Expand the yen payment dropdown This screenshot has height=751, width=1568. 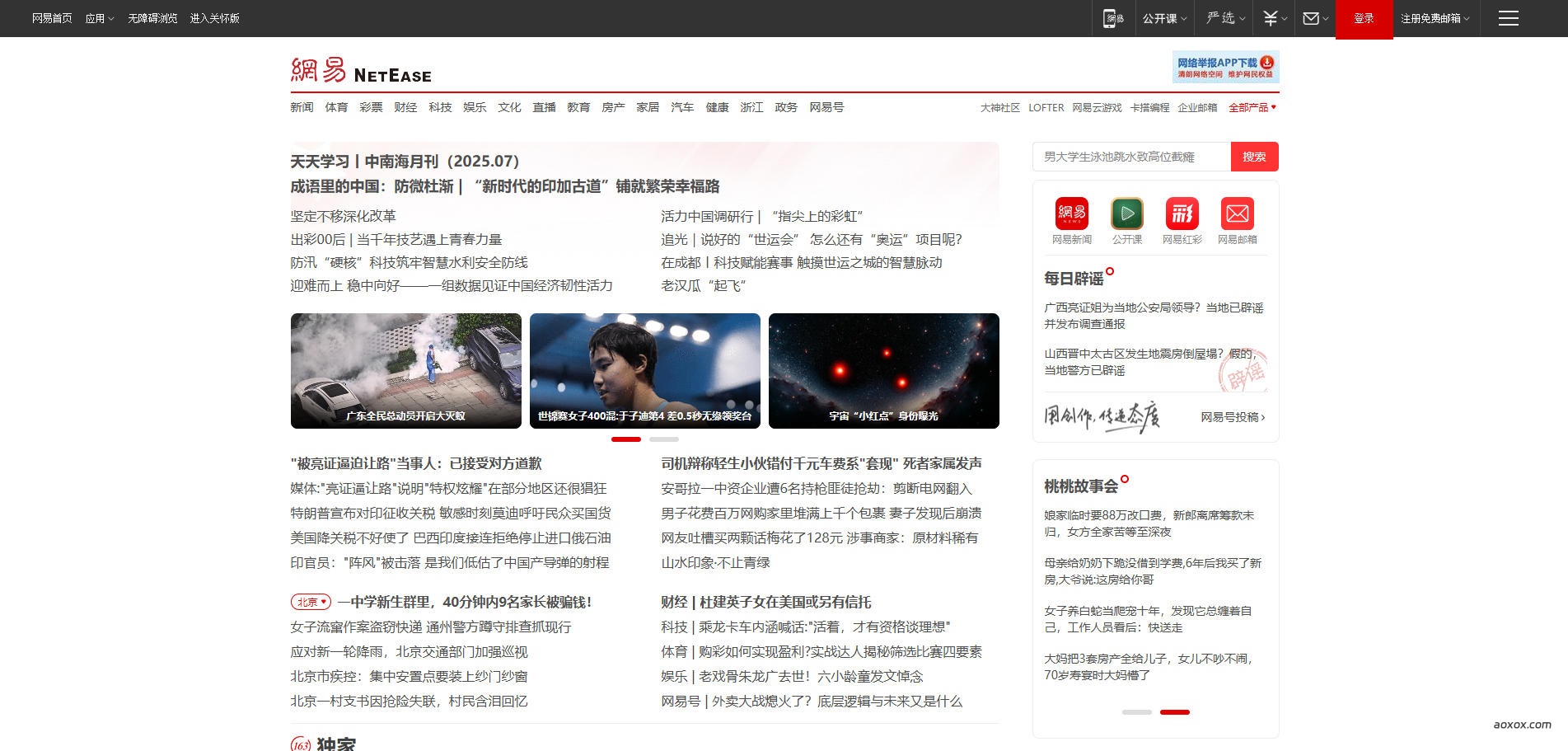pos(1275,18)
